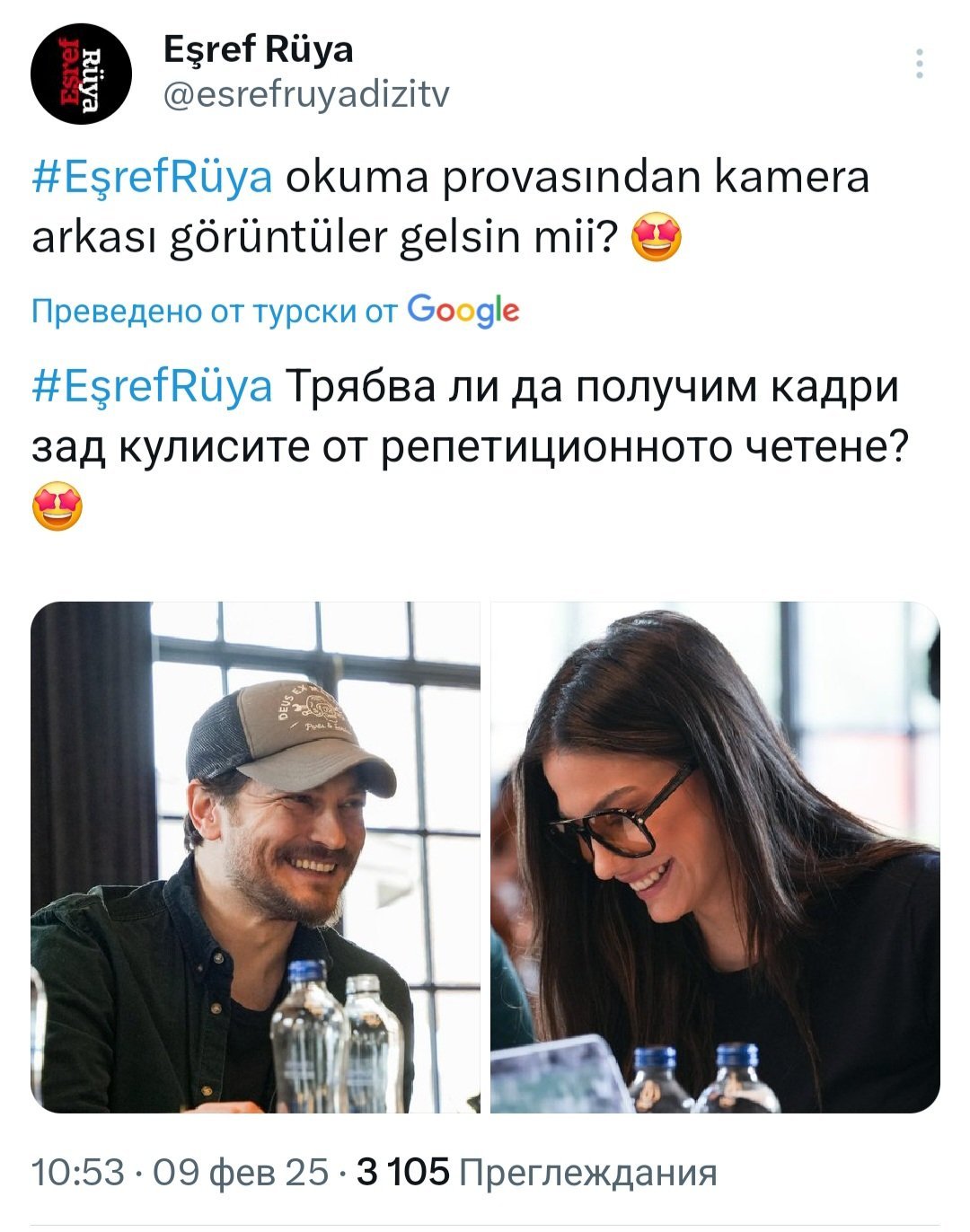
Task: Click the Eşref Rüya display name
Action: coord(259,49)
